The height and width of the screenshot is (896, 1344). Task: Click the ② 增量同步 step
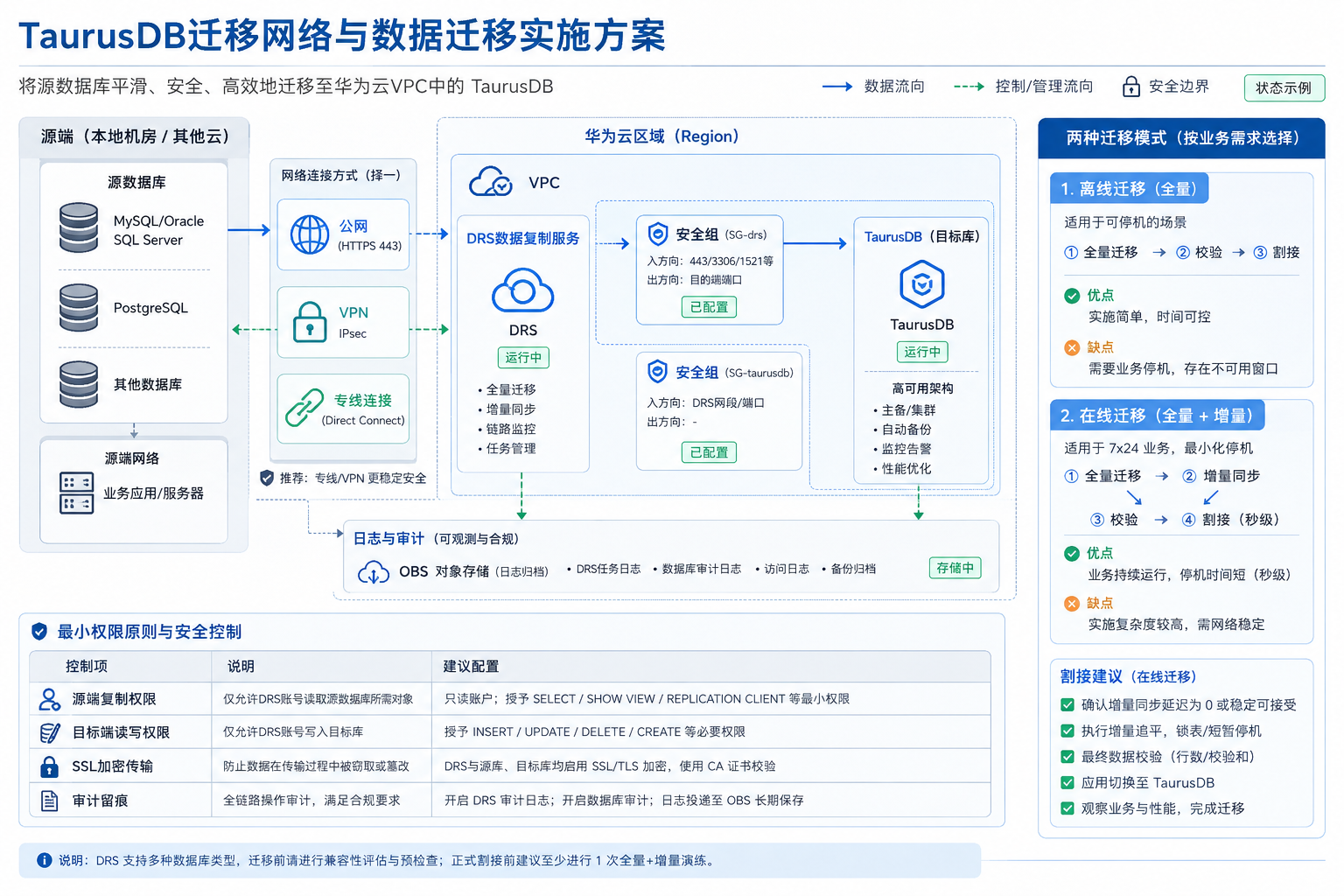tap(1221, 476)
